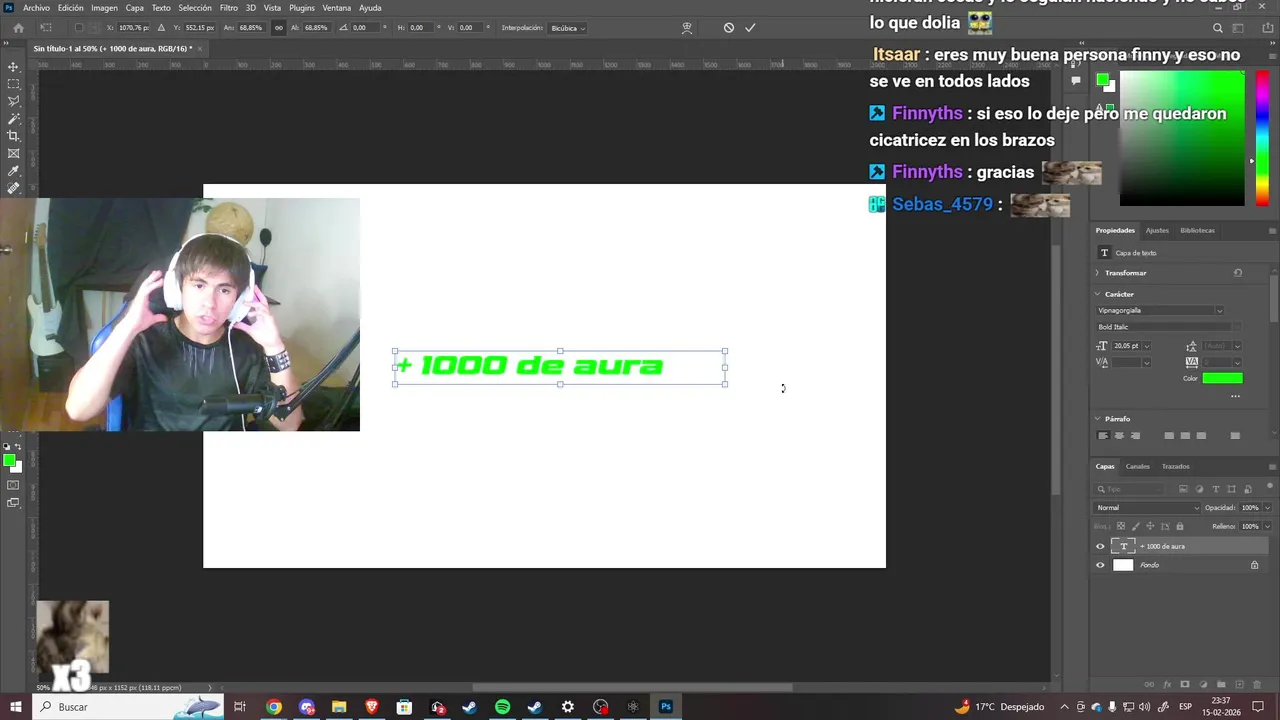Select the Crop tool
Viewport: 1280px width, 720px height.
point(13,136)
